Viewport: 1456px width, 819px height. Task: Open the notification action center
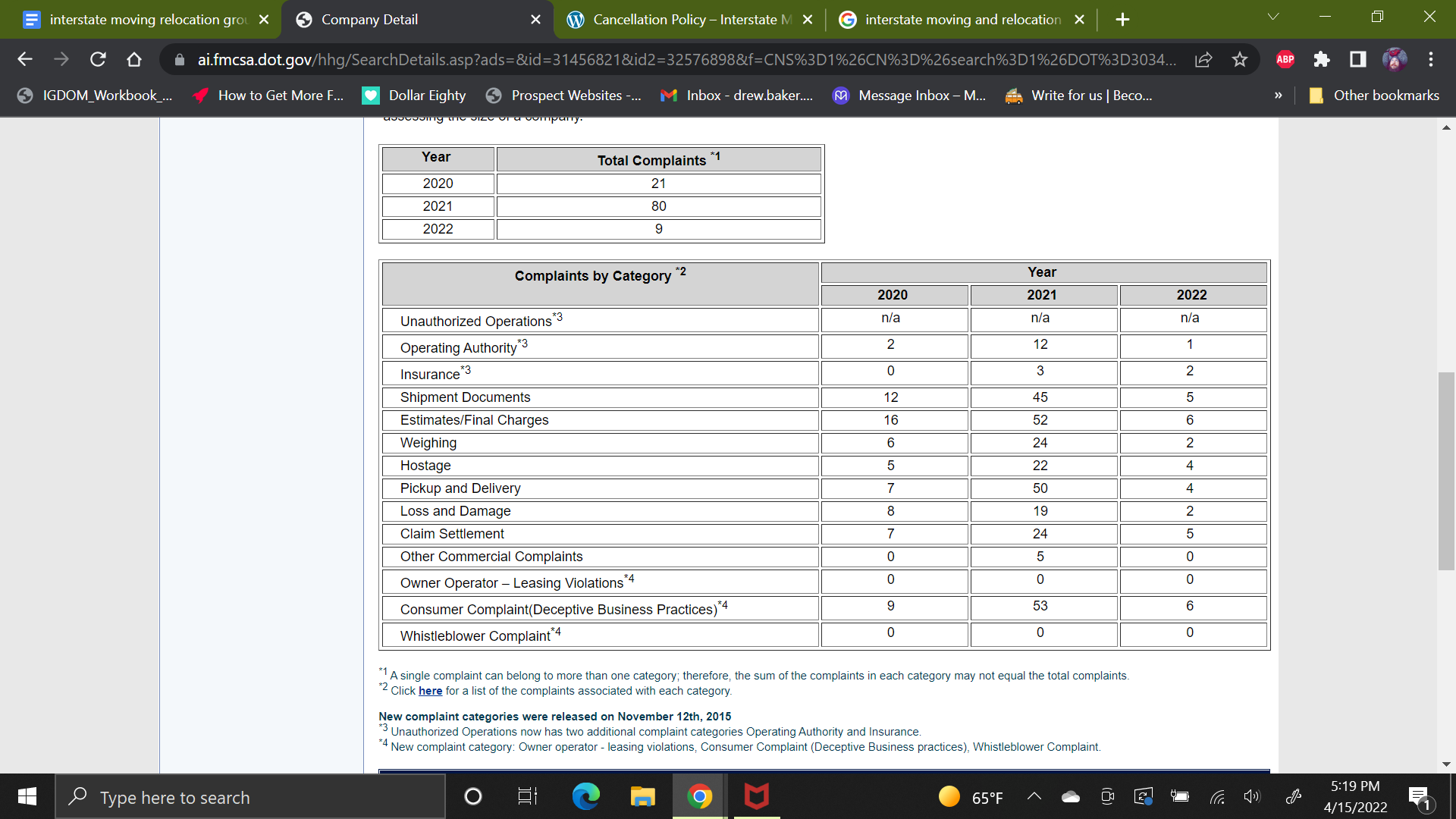coord(1420,797)
